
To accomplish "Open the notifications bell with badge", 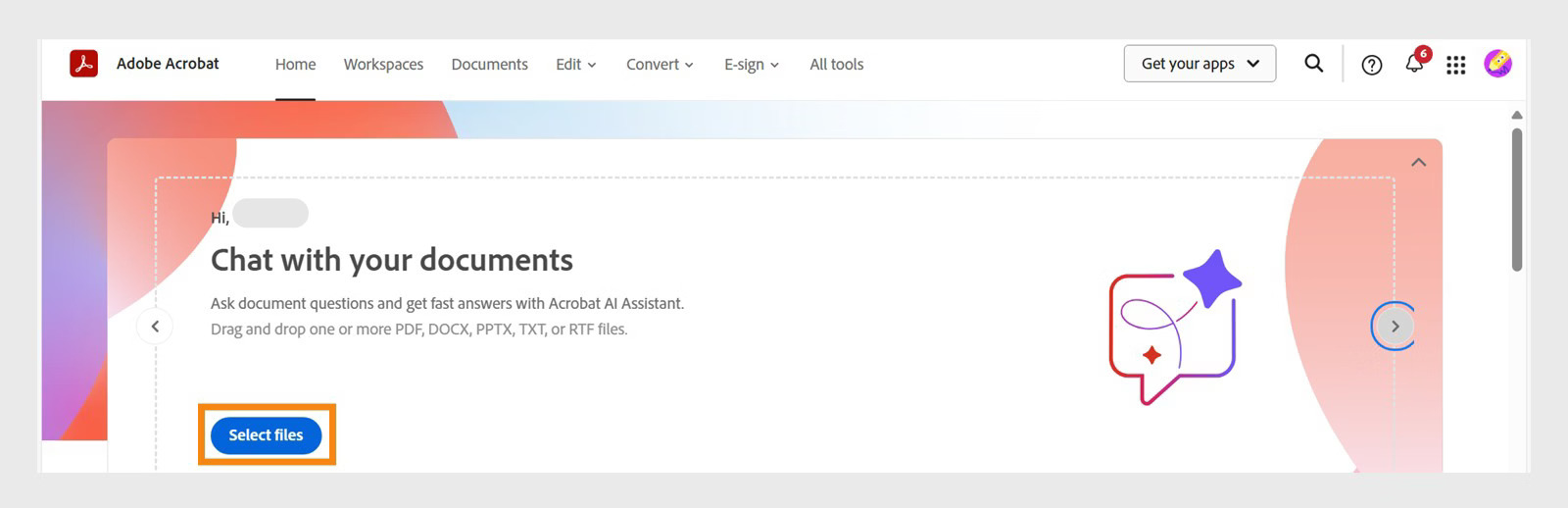I will pyautogui.click(x=1414, y=64).
